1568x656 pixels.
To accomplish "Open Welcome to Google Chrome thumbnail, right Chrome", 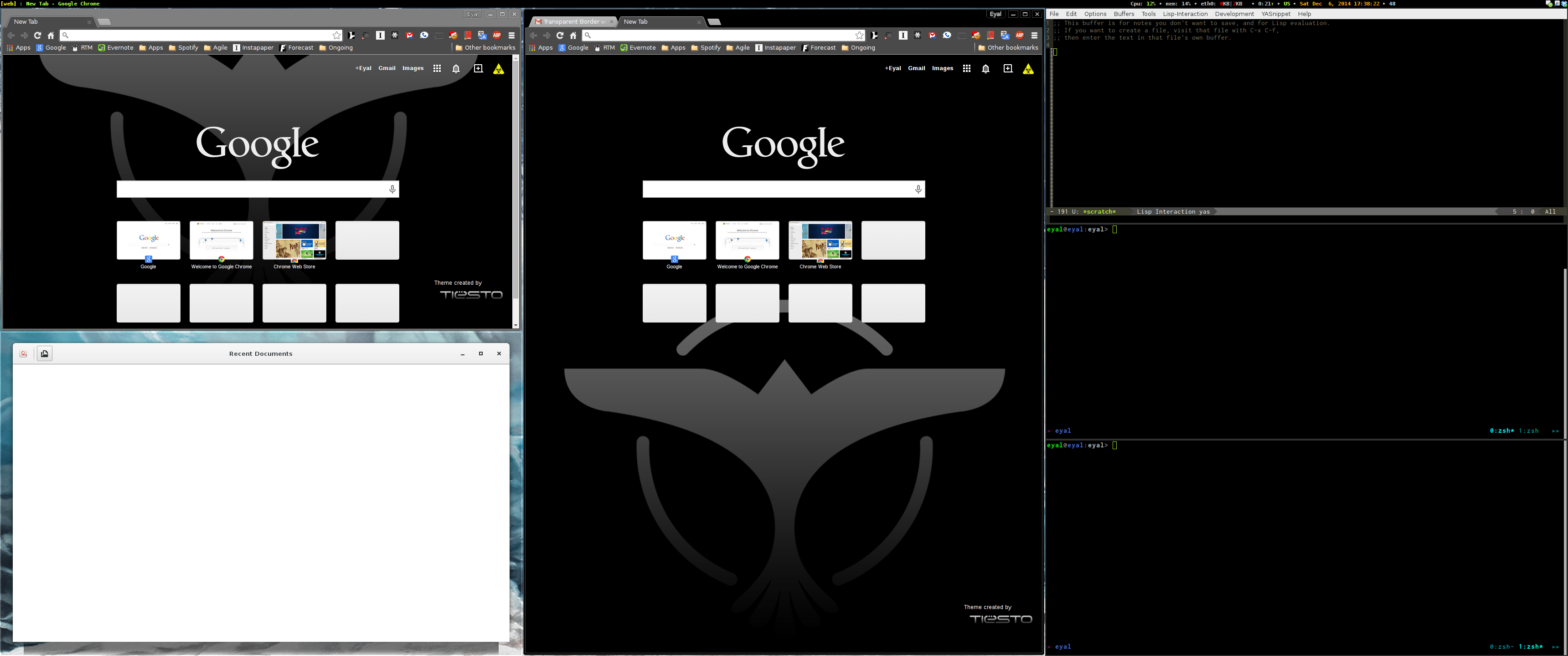I will [x=748, y=241].
